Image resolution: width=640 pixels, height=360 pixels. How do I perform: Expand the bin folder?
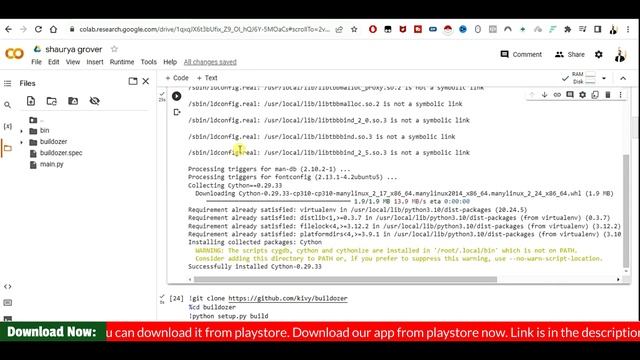point(22,131)
